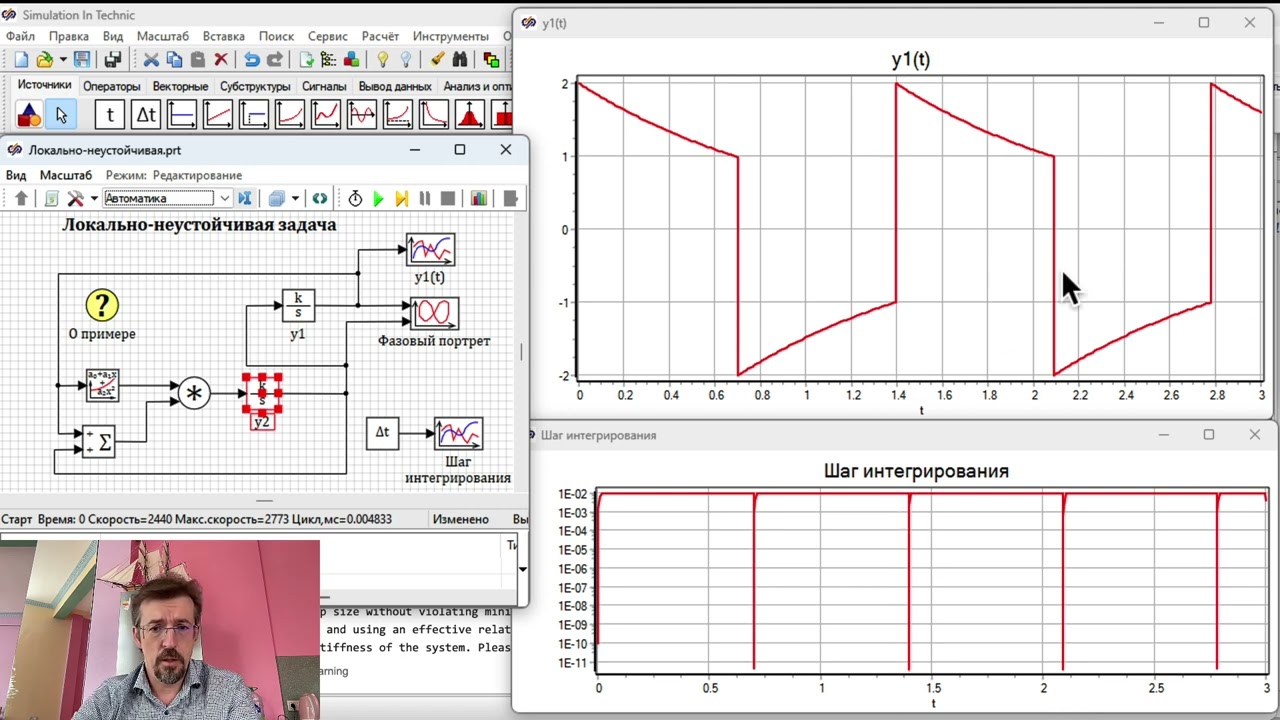Click the summator Σ block
This screenshot has height=720, width=1280.
(98, 441)
